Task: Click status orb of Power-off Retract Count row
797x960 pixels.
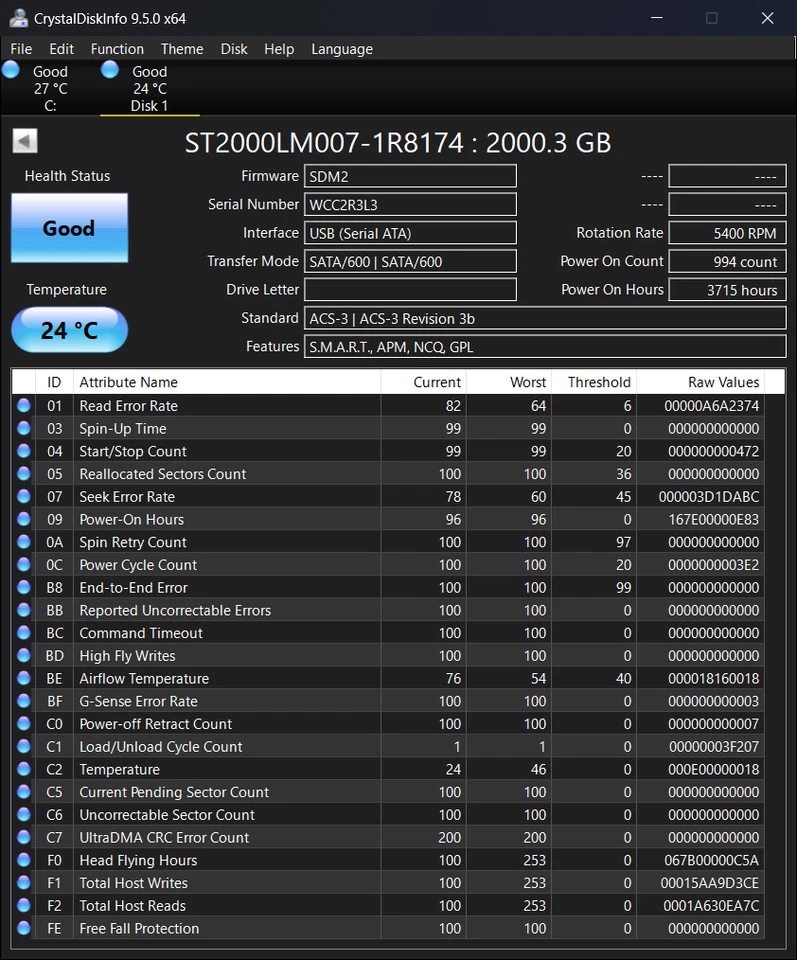Action: point(24,722)
